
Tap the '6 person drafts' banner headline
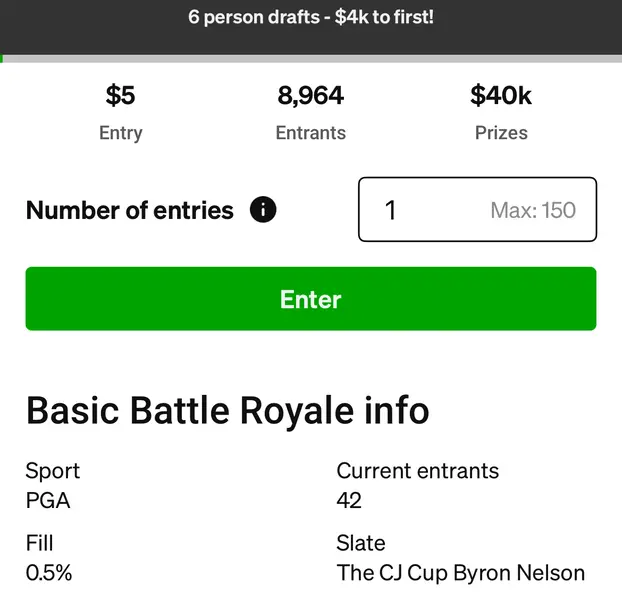tap(311, 18)
